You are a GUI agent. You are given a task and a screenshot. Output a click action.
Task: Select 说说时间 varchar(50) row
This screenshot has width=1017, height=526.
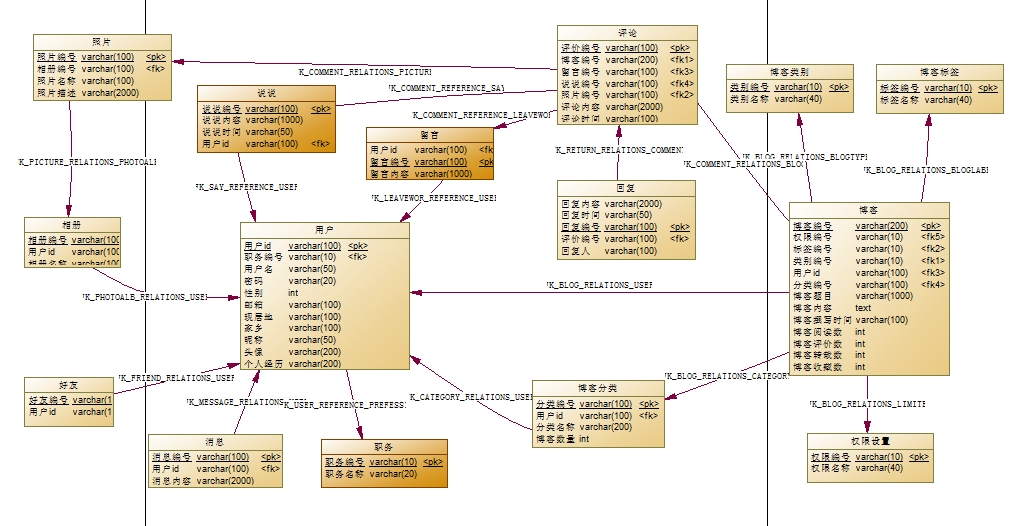[246, 132]
